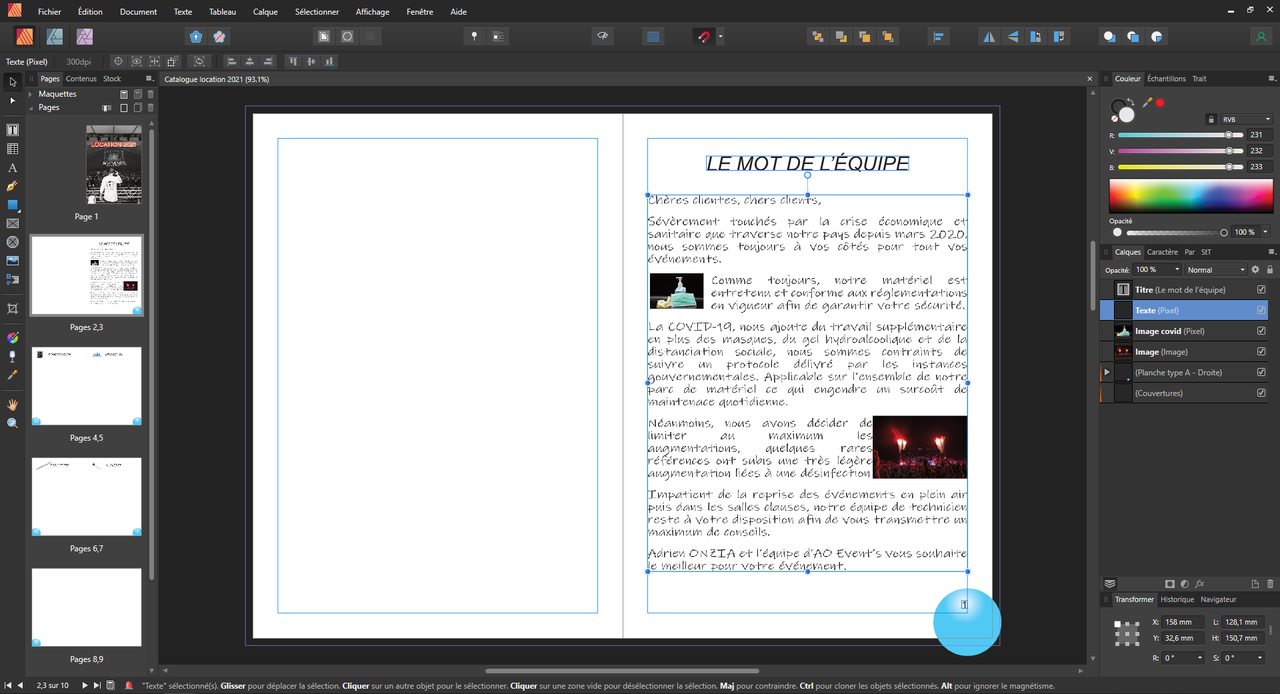
Task: Click the account profile icon
Action: point(1260,36)
